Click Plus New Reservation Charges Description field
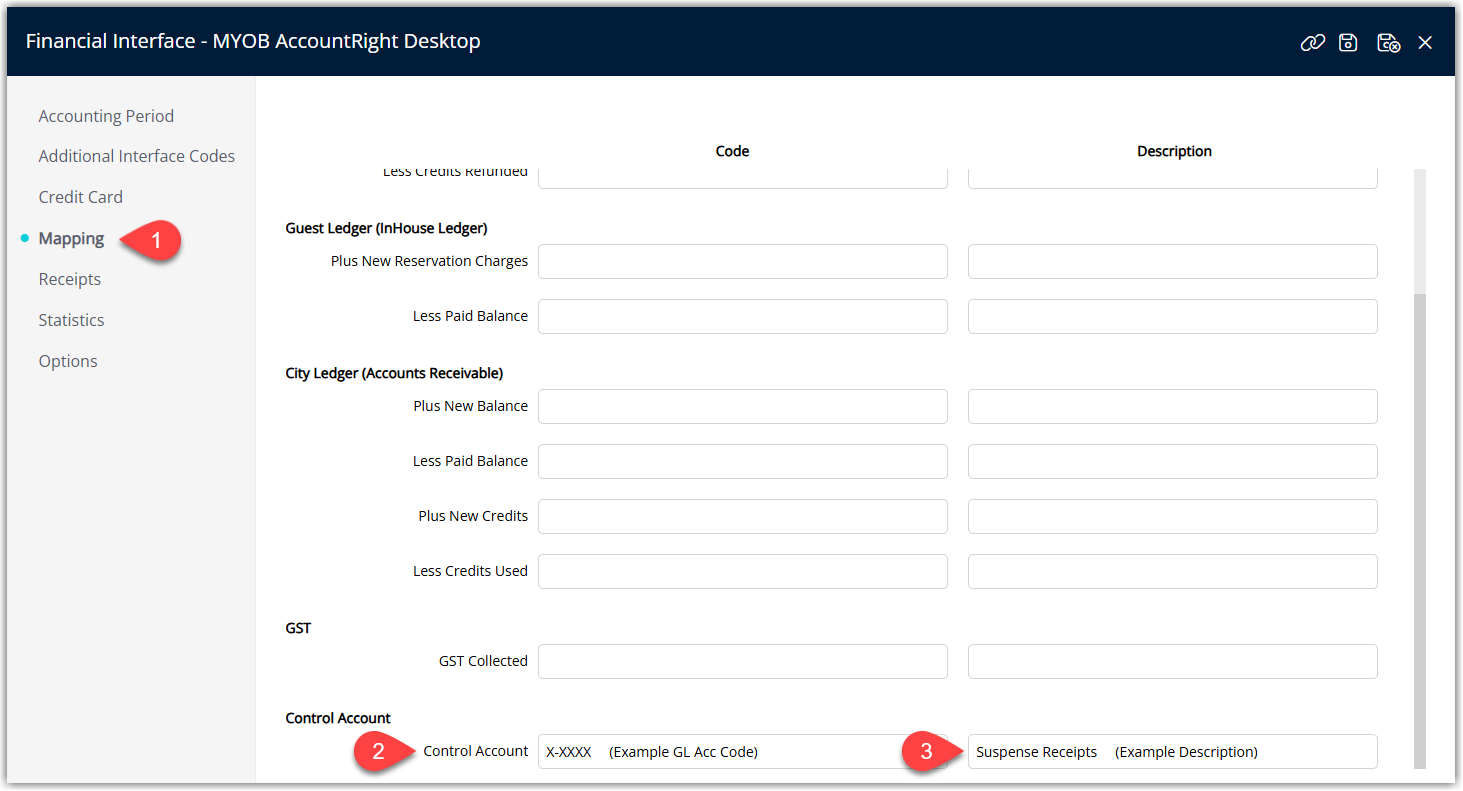 point(1173,261)
